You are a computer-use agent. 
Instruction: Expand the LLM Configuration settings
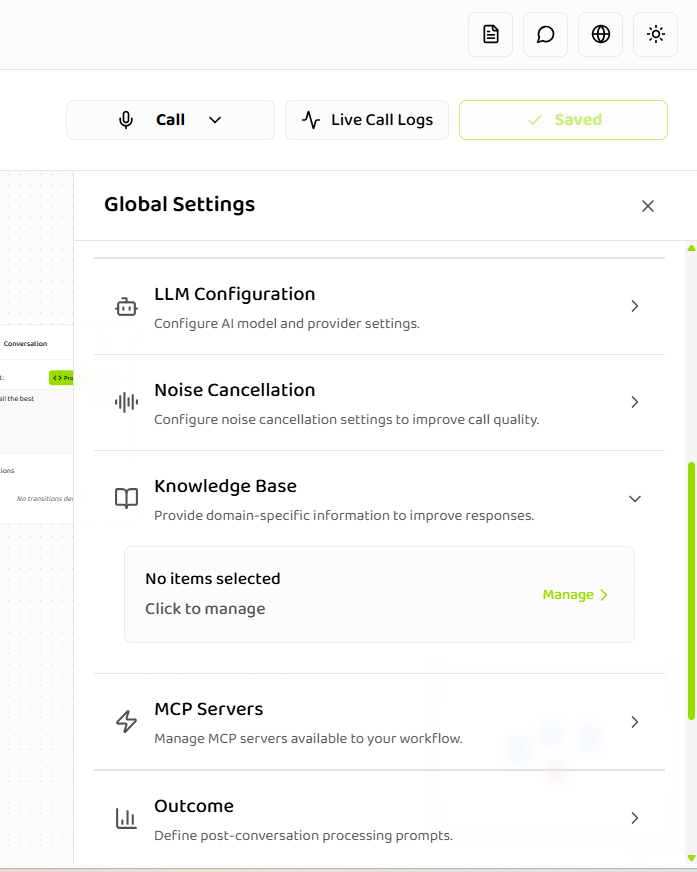pos(635,306)
